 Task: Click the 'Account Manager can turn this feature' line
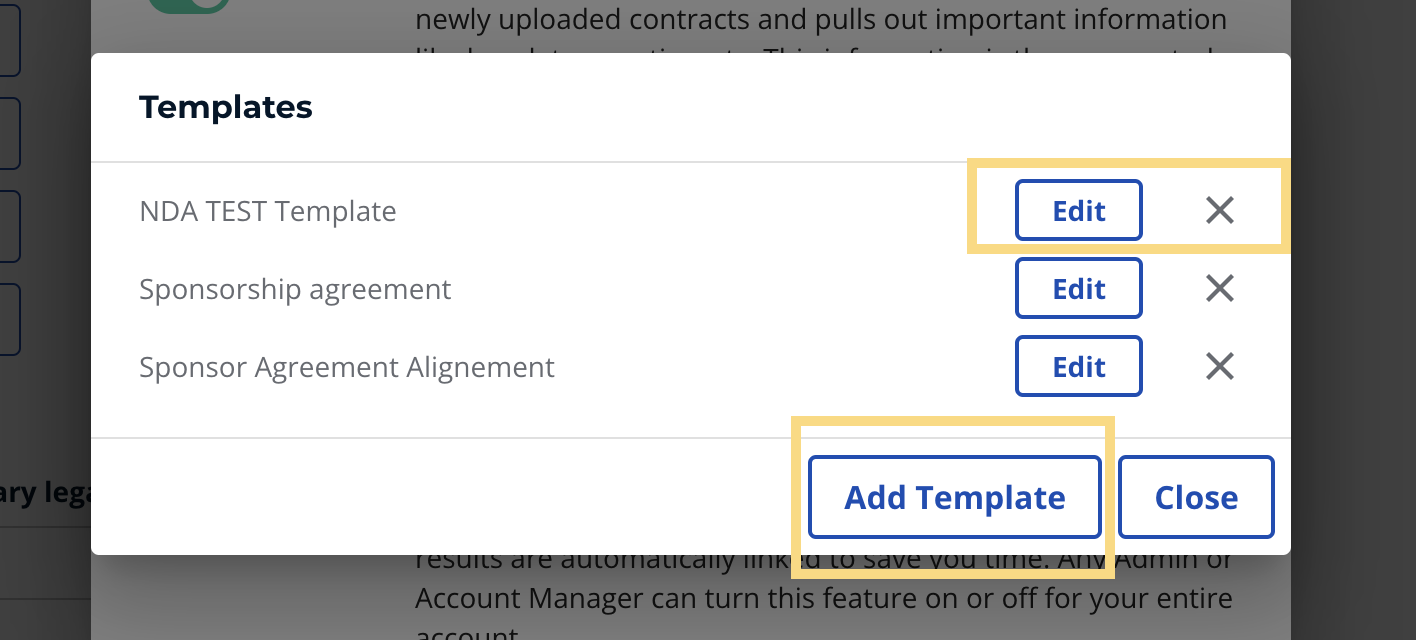coord(822,599)
